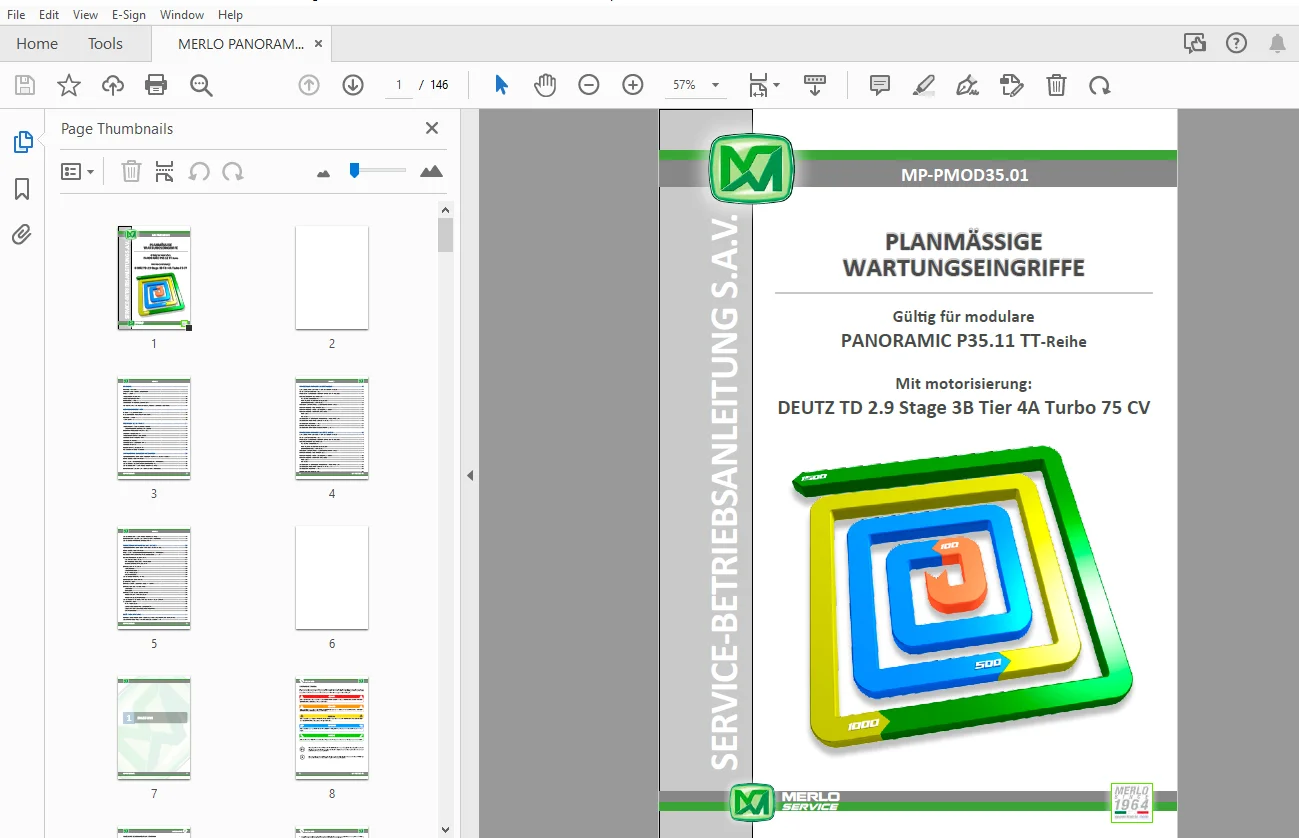Open the sign document tool

coord(968,85)
